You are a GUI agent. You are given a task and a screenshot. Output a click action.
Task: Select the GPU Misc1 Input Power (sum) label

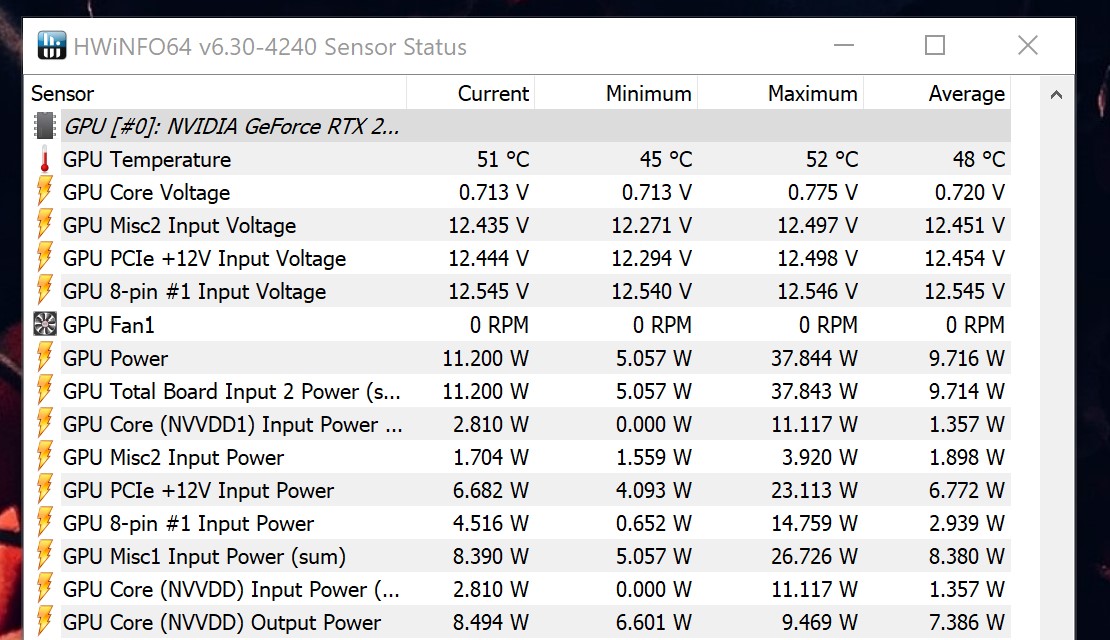point(204,556)
